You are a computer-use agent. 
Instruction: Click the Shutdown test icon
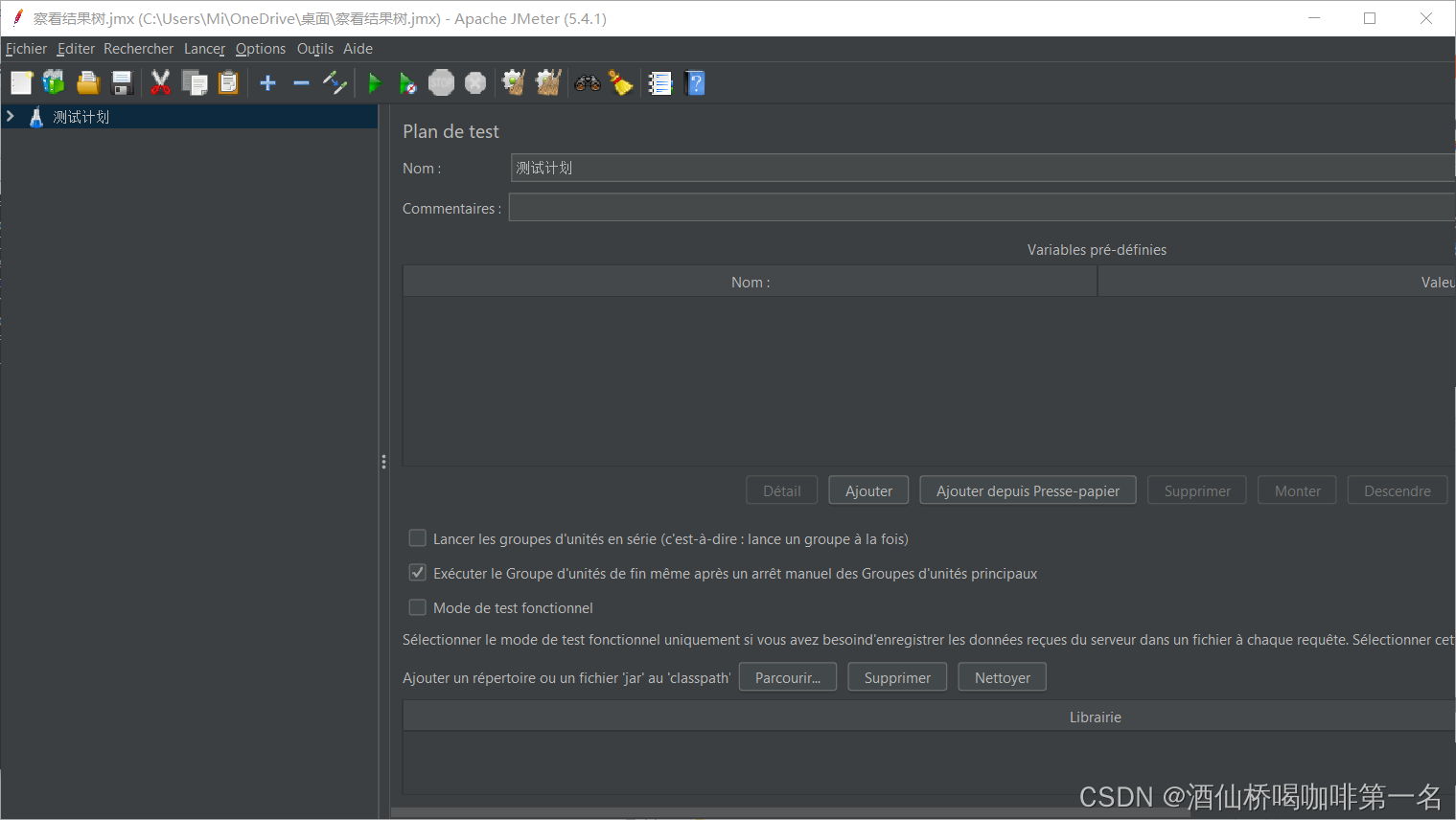pos(475,83)
